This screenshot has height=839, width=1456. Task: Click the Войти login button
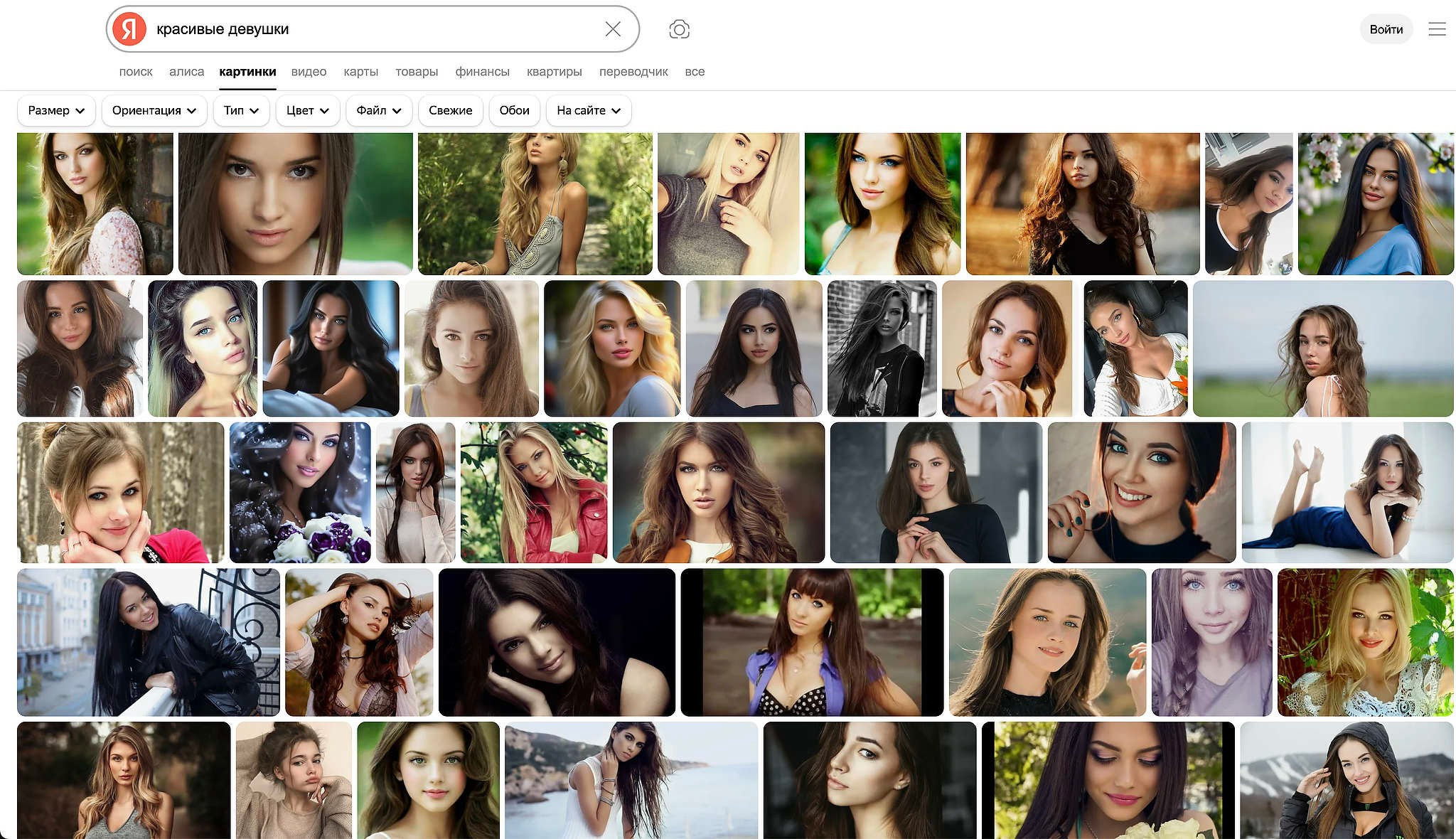coord(1386,29)
